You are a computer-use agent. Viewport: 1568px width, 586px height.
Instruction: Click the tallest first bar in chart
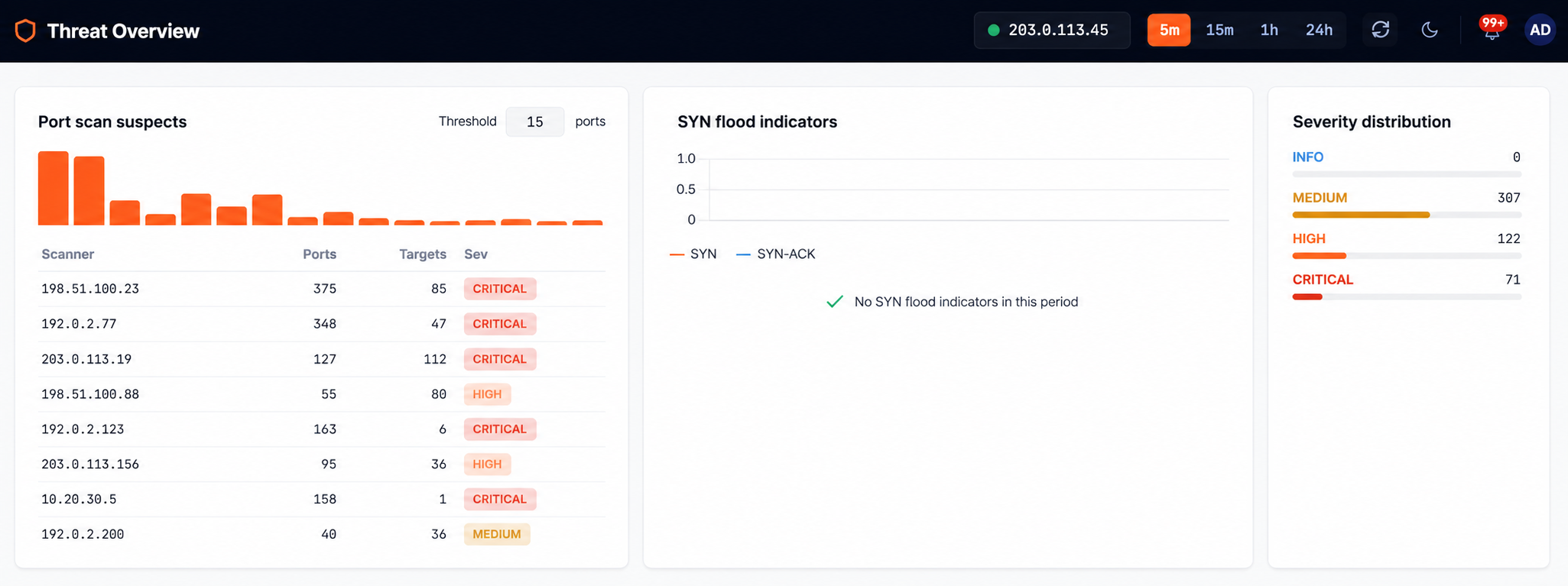tap(54, 188)
